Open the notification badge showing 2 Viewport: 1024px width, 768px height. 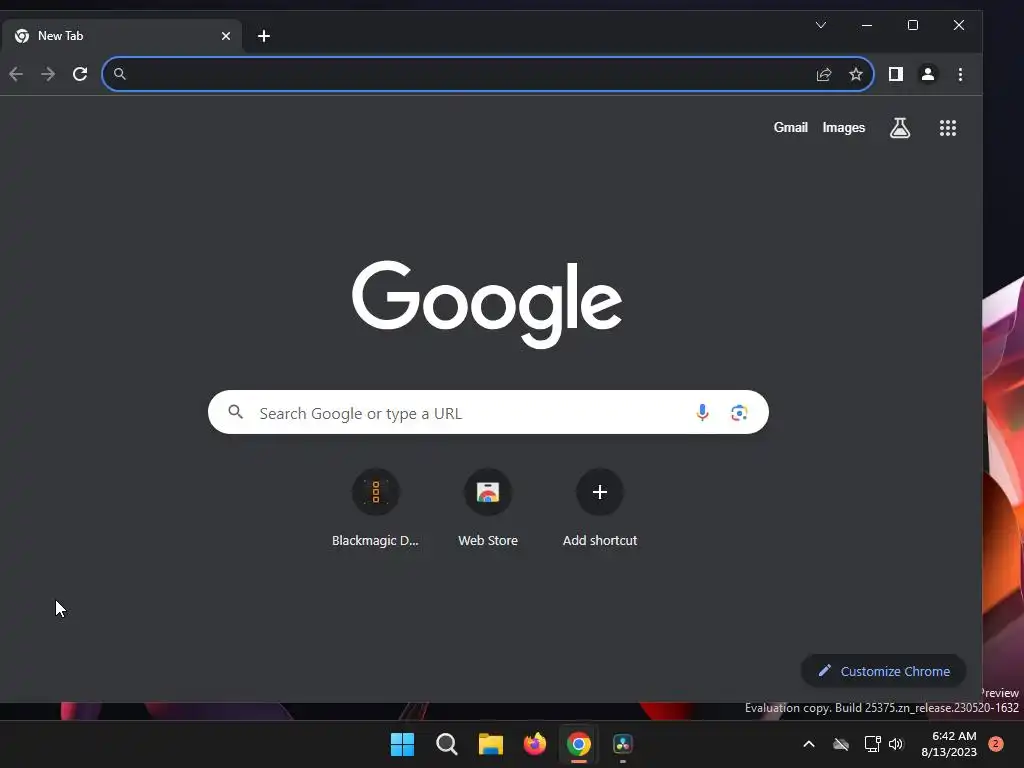coord(996,744)
